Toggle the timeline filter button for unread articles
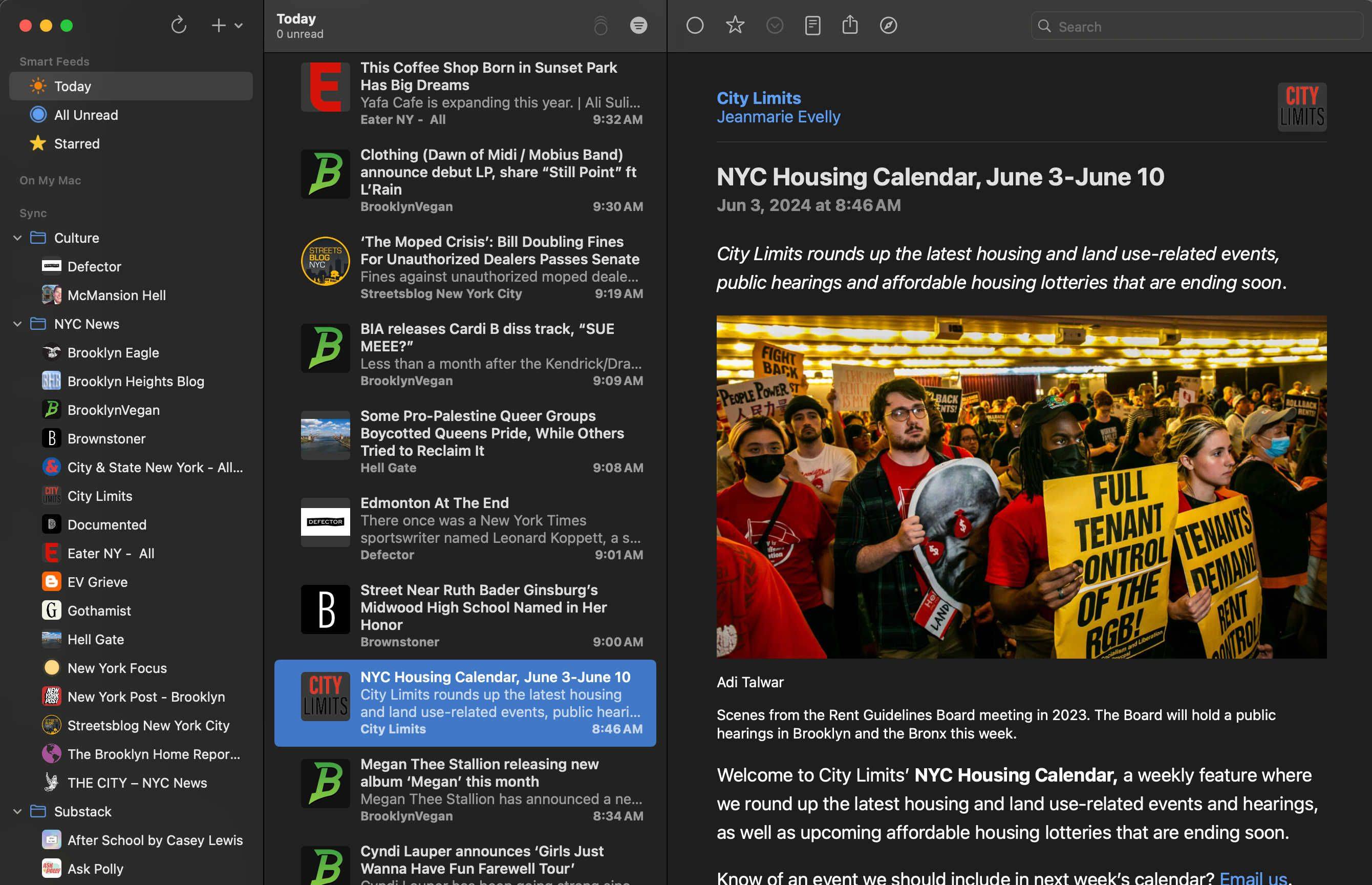This screenshot has height=885, width=1372. click(x=638, y=25)
